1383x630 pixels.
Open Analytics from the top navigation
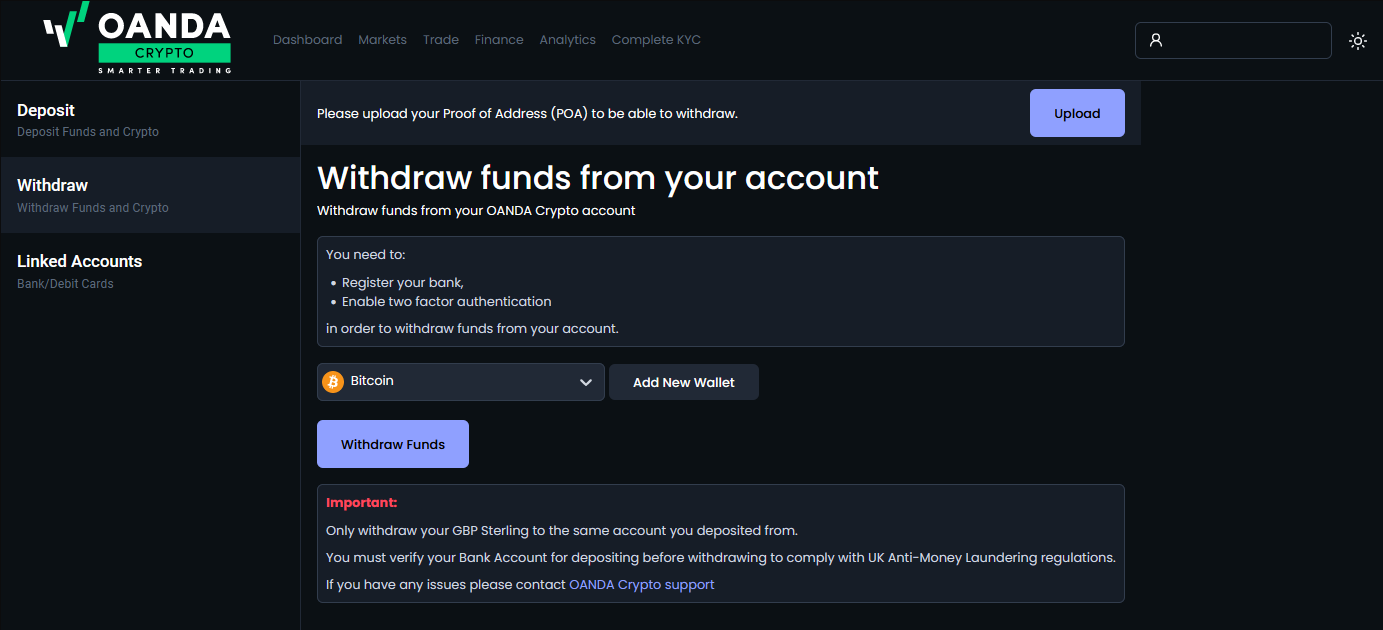tap(567, 40)
